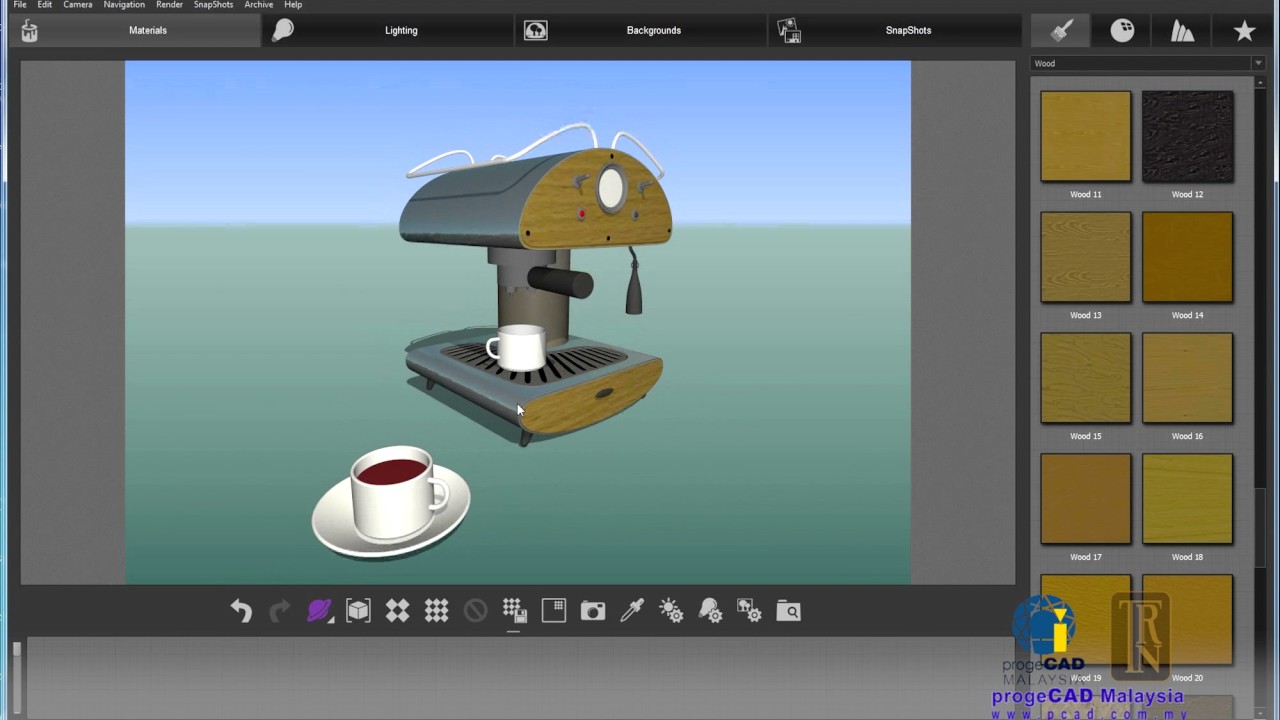Click the camera snapshot icon
The width and height of the screenshot is (1280, 720).
(593, 611)
